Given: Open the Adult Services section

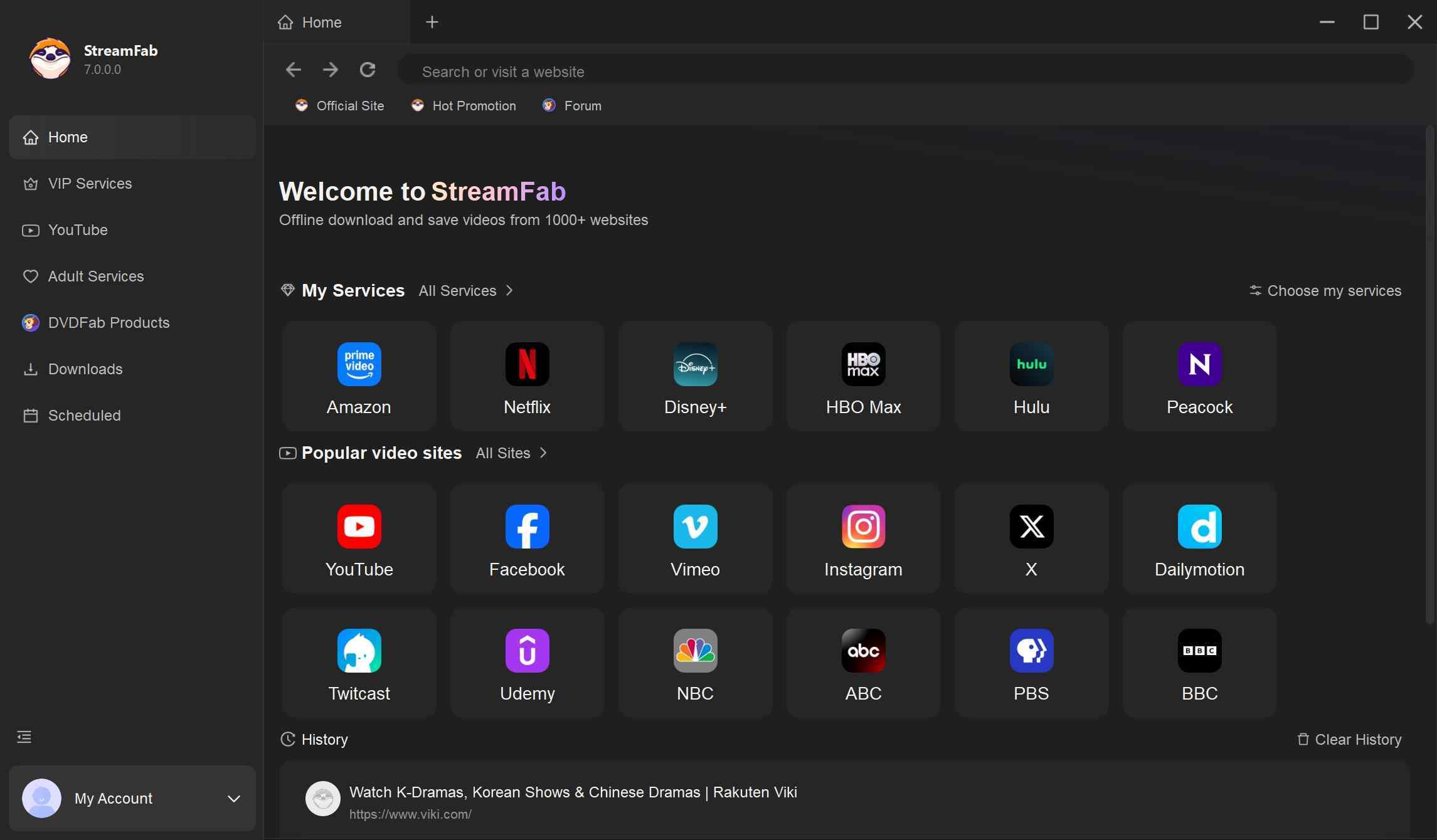Looking at the screenshot, I should click(x=96, y=276).
